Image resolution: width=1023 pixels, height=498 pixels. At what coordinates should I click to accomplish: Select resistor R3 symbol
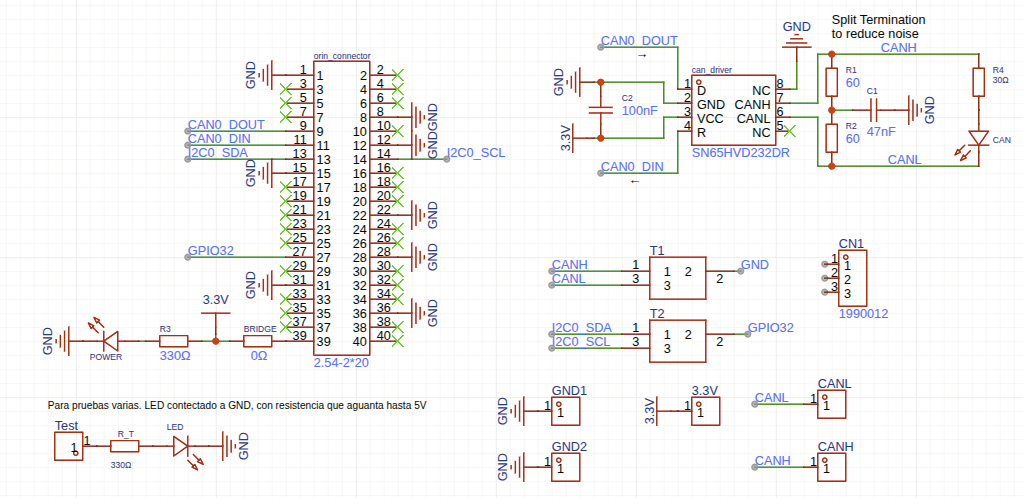click(x=174, y=341)
